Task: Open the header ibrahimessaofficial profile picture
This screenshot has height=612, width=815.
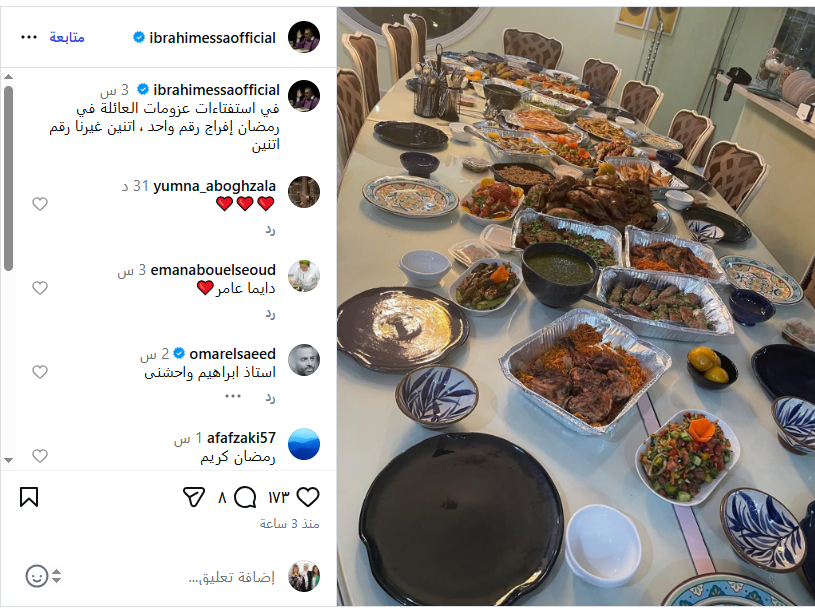Action: (x=304, y=37)
